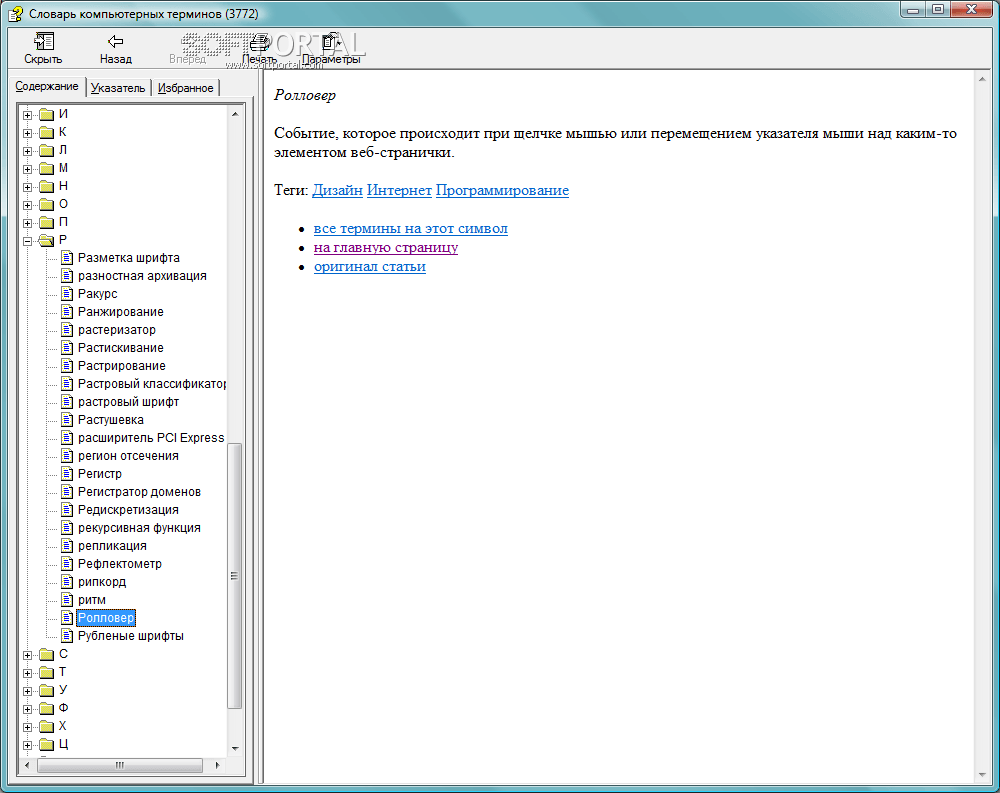Viewport: 1000px width, 793px height.
Task: Click the folder icon for letter Ф
Action: point(46,708)
